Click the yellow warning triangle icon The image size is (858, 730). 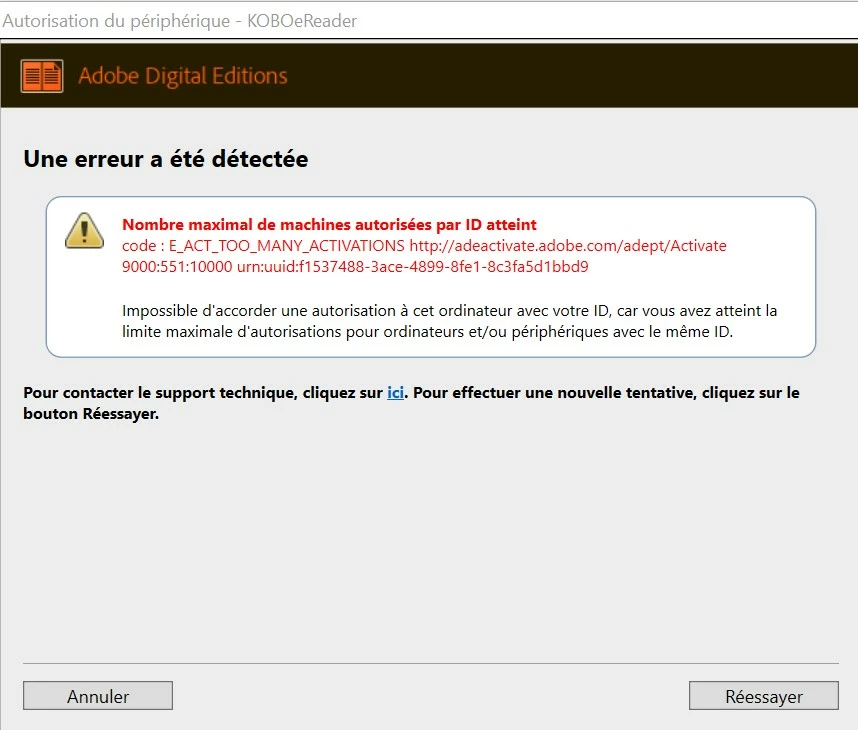84,230
